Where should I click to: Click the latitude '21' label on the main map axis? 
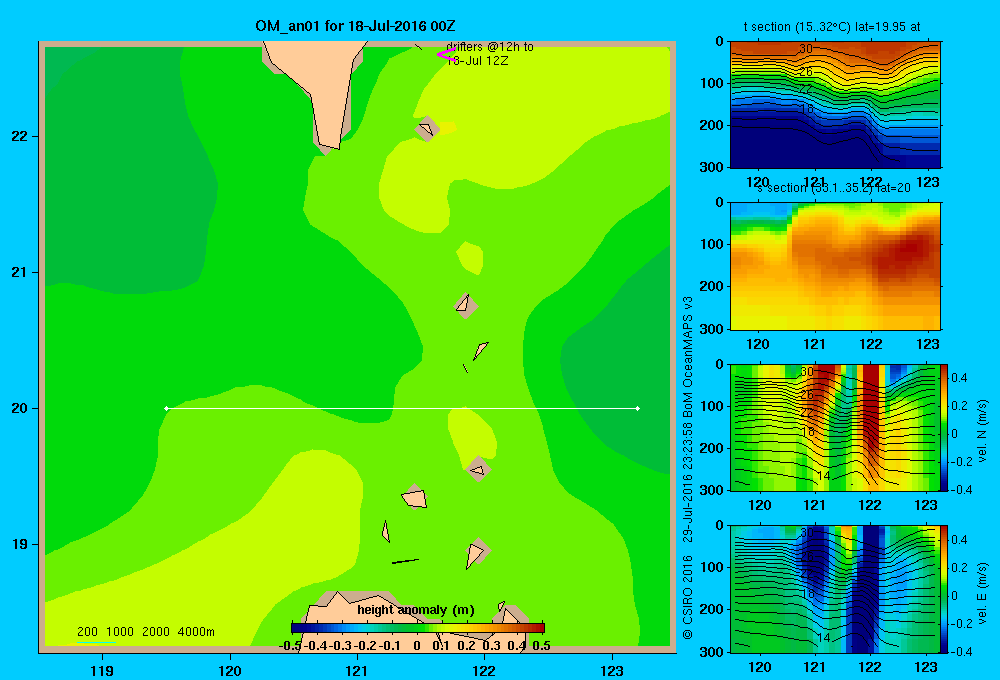pos(20,272)
